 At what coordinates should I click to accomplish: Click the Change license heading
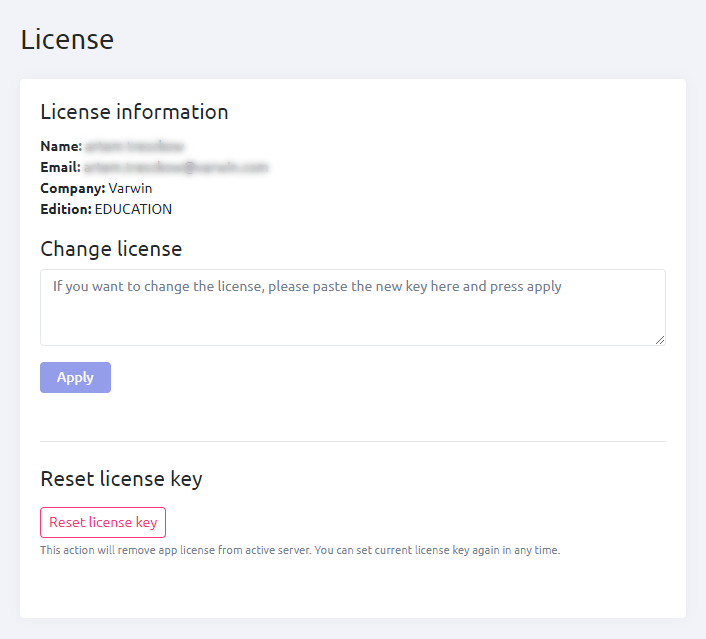coord(111,248)
